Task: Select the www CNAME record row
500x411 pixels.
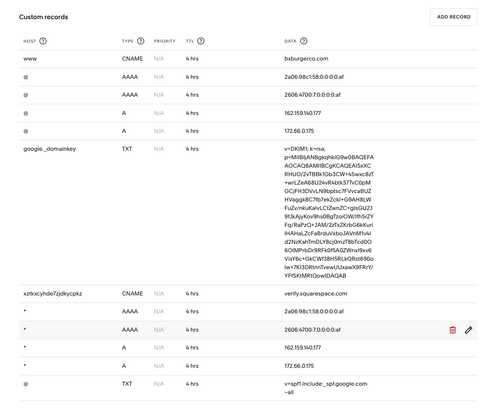Action: click(x=248, y=59)
